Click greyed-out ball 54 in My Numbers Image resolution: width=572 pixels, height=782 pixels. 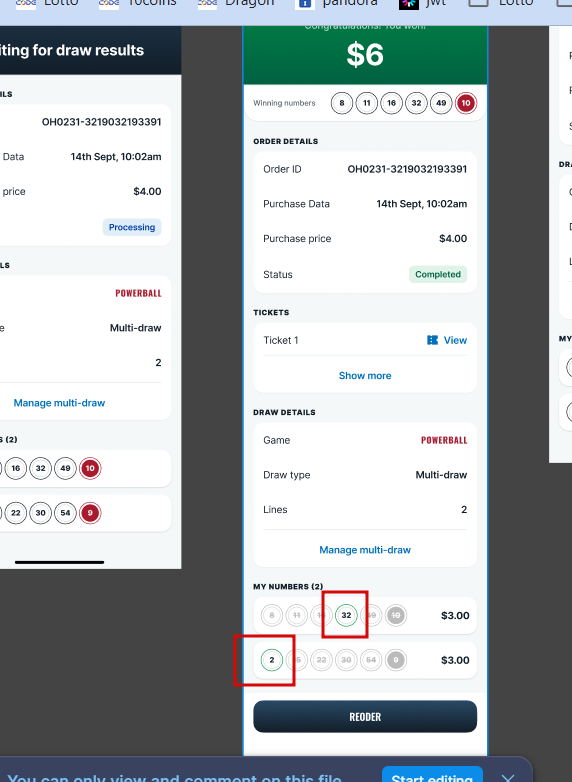tap(371, 660)
